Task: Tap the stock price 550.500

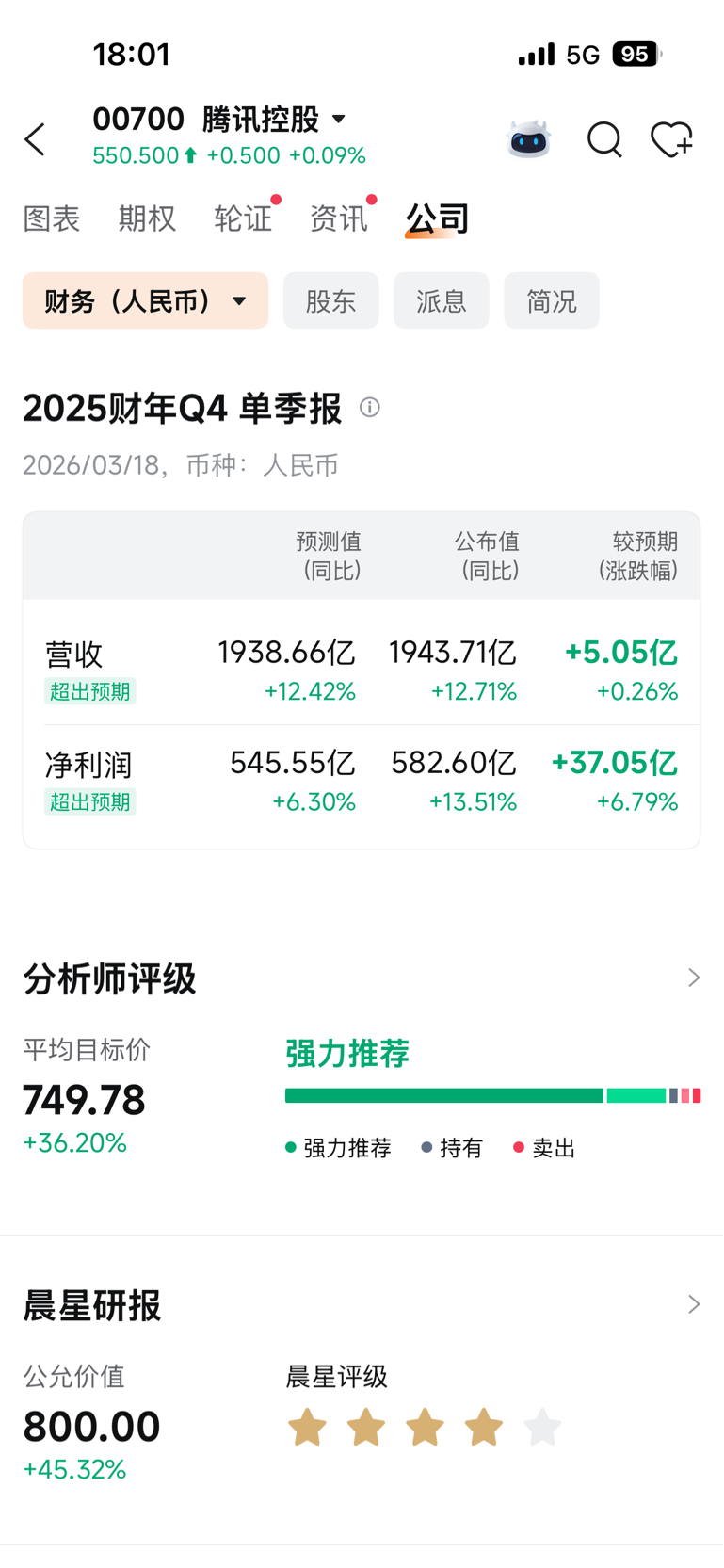Action: [136, 155]
